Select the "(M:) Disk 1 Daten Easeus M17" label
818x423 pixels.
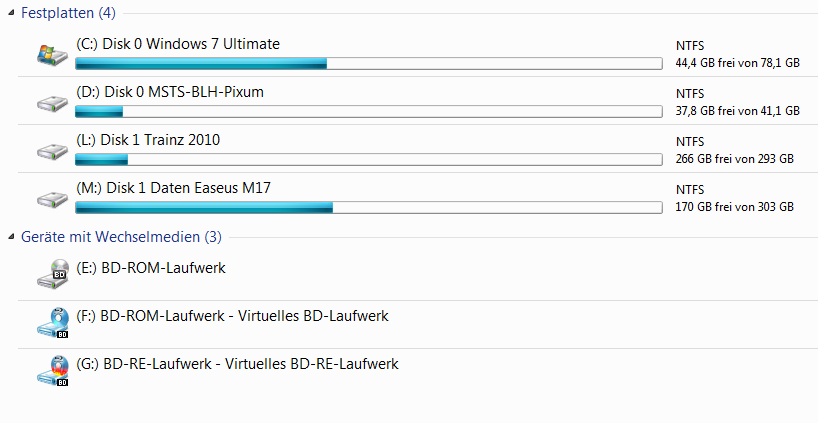click(x=174, y=188)
